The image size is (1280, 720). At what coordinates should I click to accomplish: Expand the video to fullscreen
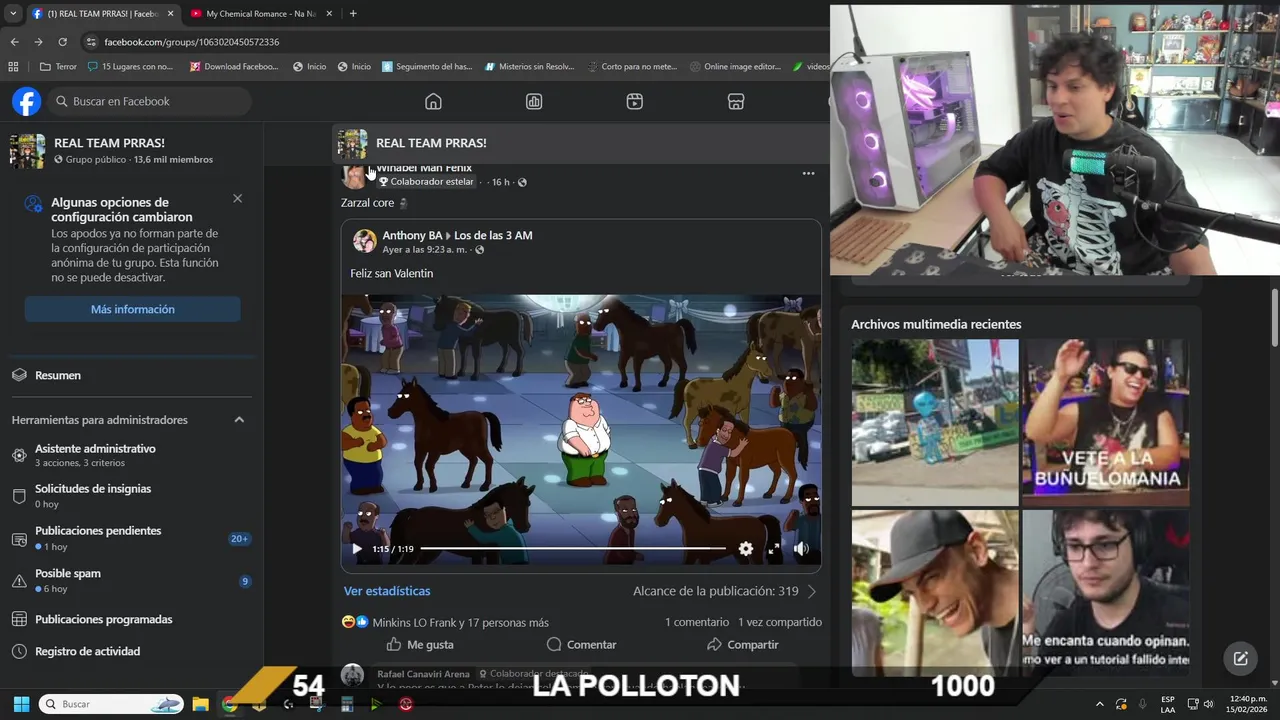pos(773,548)
